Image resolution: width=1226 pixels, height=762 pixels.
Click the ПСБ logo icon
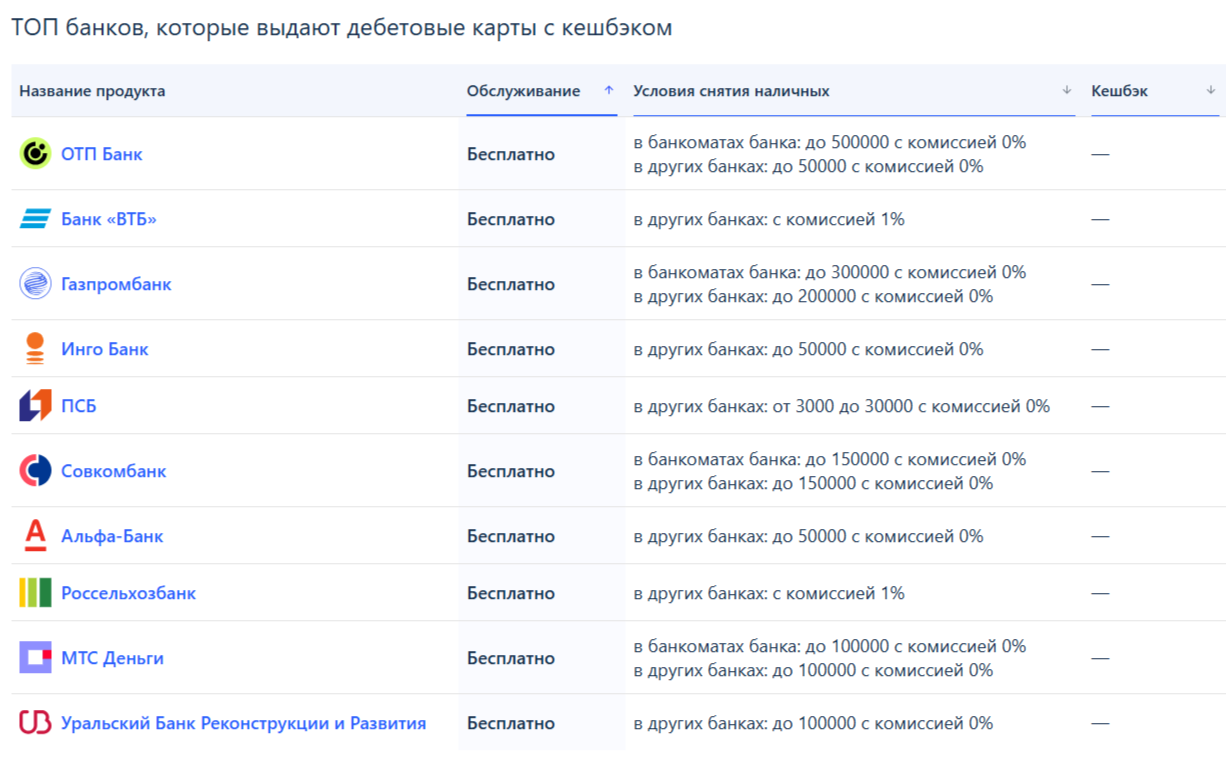(x=35, y=406)
